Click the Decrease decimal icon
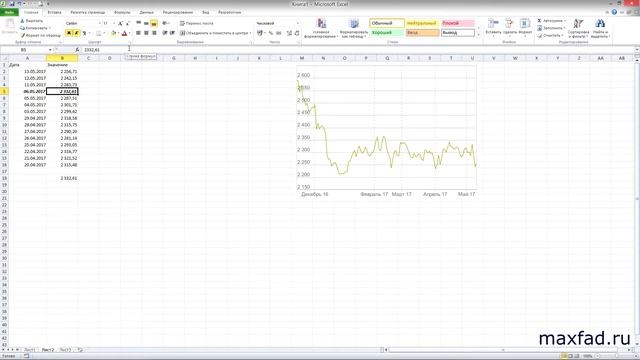This screenshot has width=640, height=360. [297, 33]
